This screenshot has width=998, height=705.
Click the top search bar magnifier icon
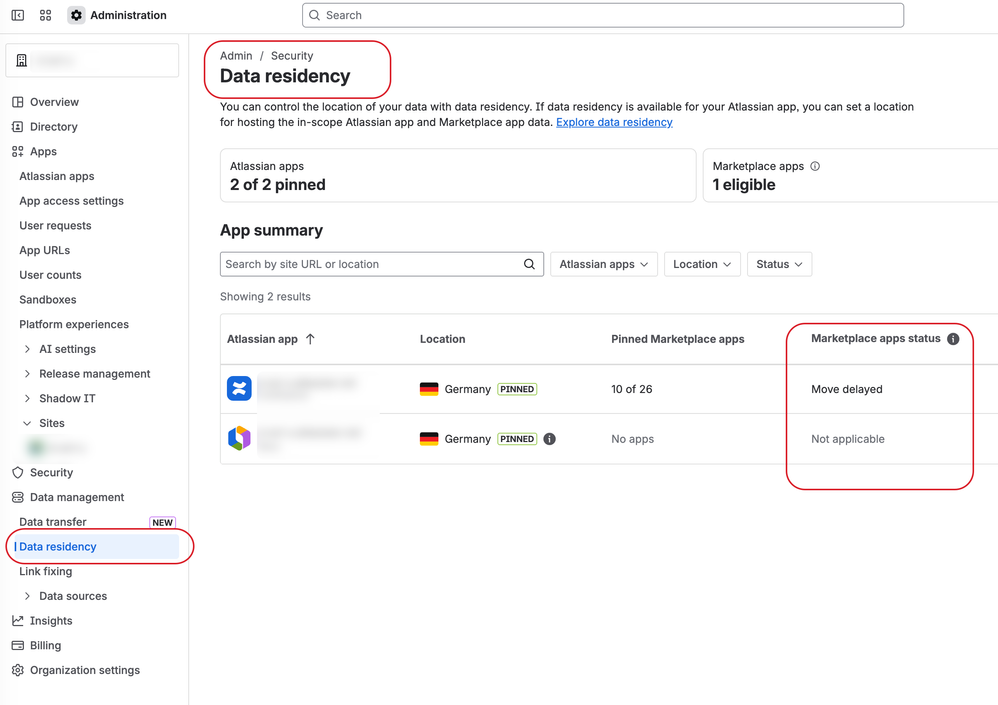click(x=314, y=15)
